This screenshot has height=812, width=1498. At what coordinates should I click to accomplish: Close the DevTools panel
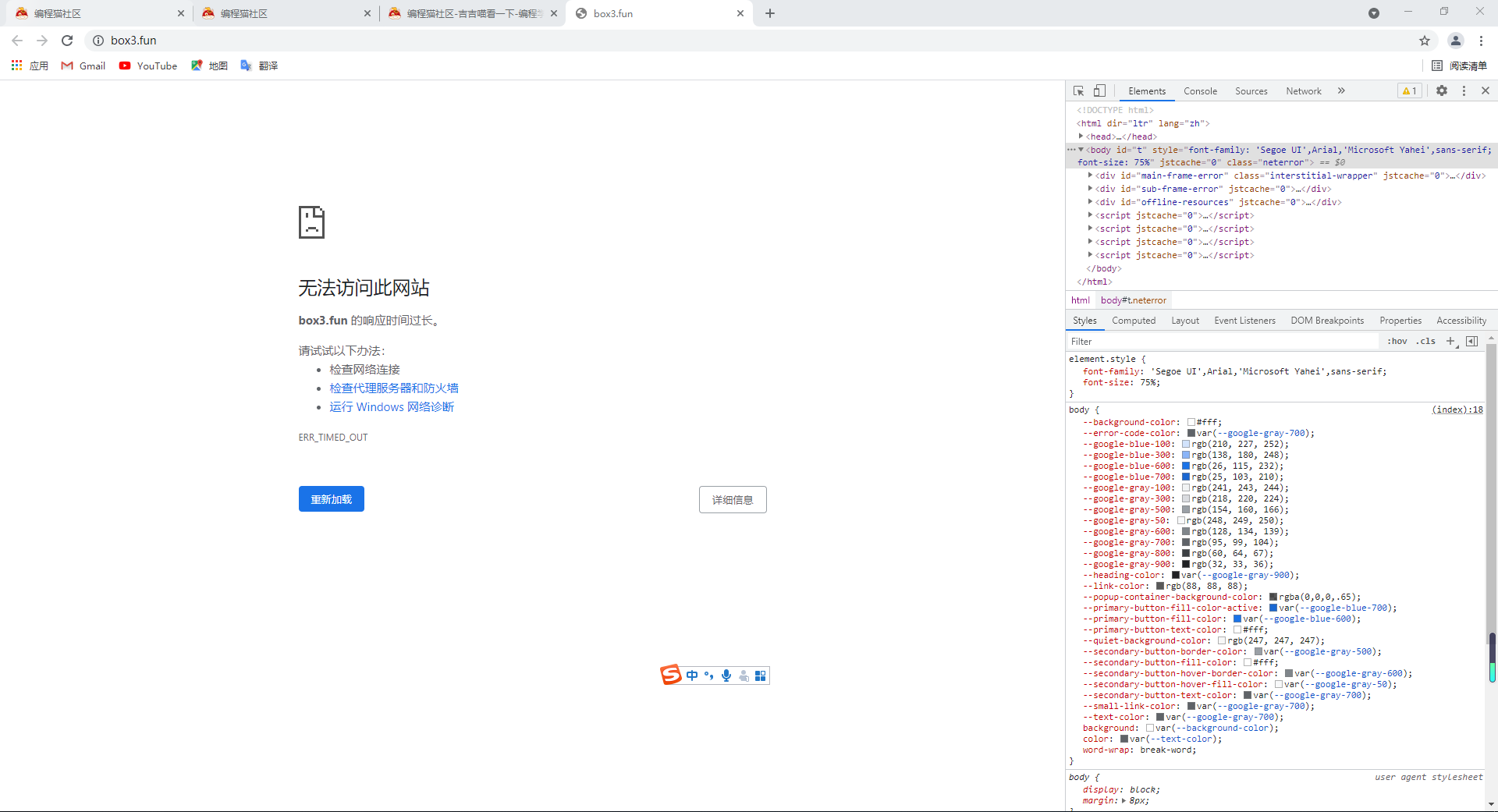tap(1486, 91)
